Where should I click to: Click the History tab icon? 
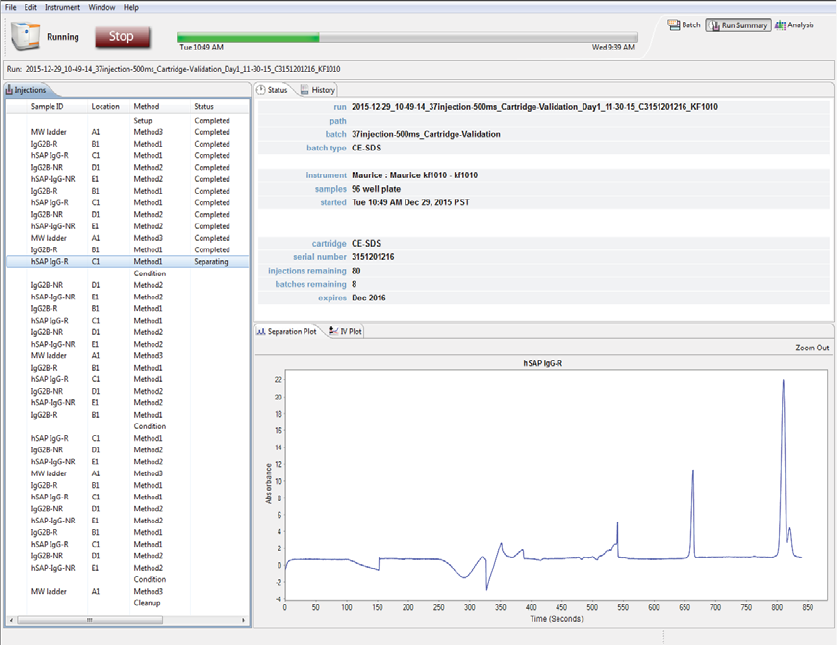pos(305,90)
